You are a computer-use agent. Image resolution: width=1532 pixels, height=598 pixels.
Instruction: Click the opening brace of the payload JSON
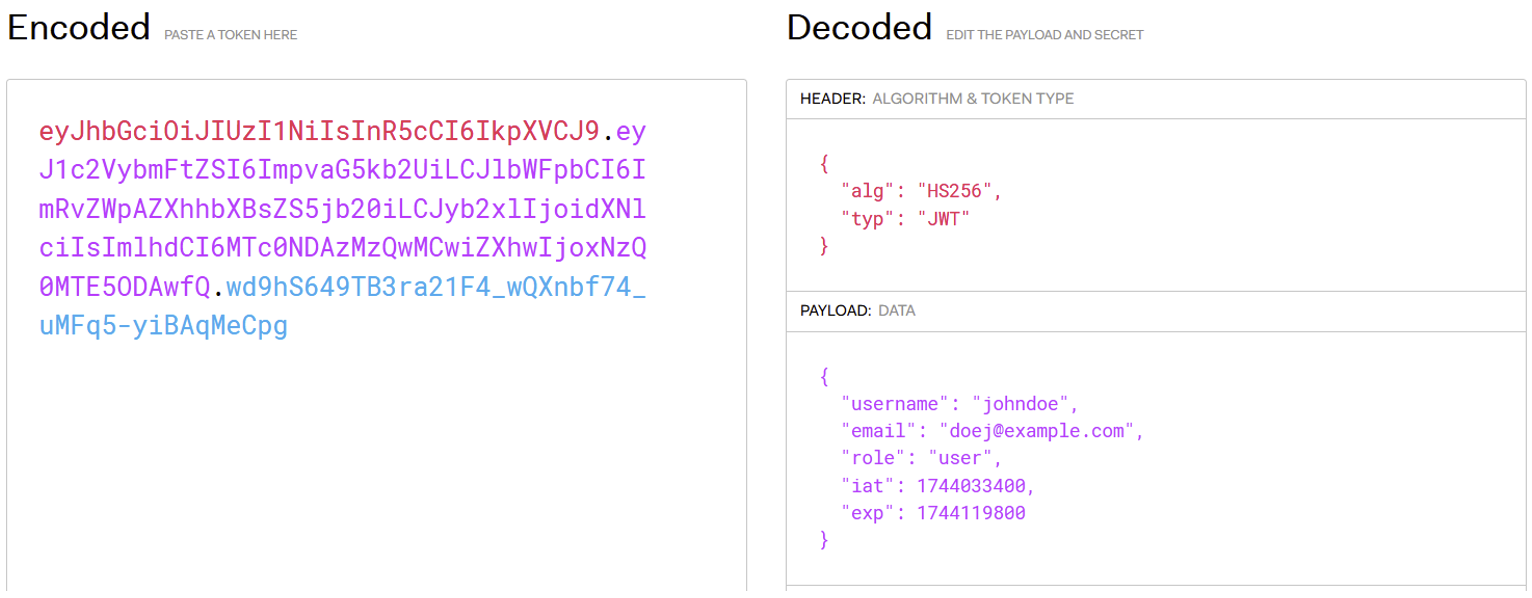(823, 376)
